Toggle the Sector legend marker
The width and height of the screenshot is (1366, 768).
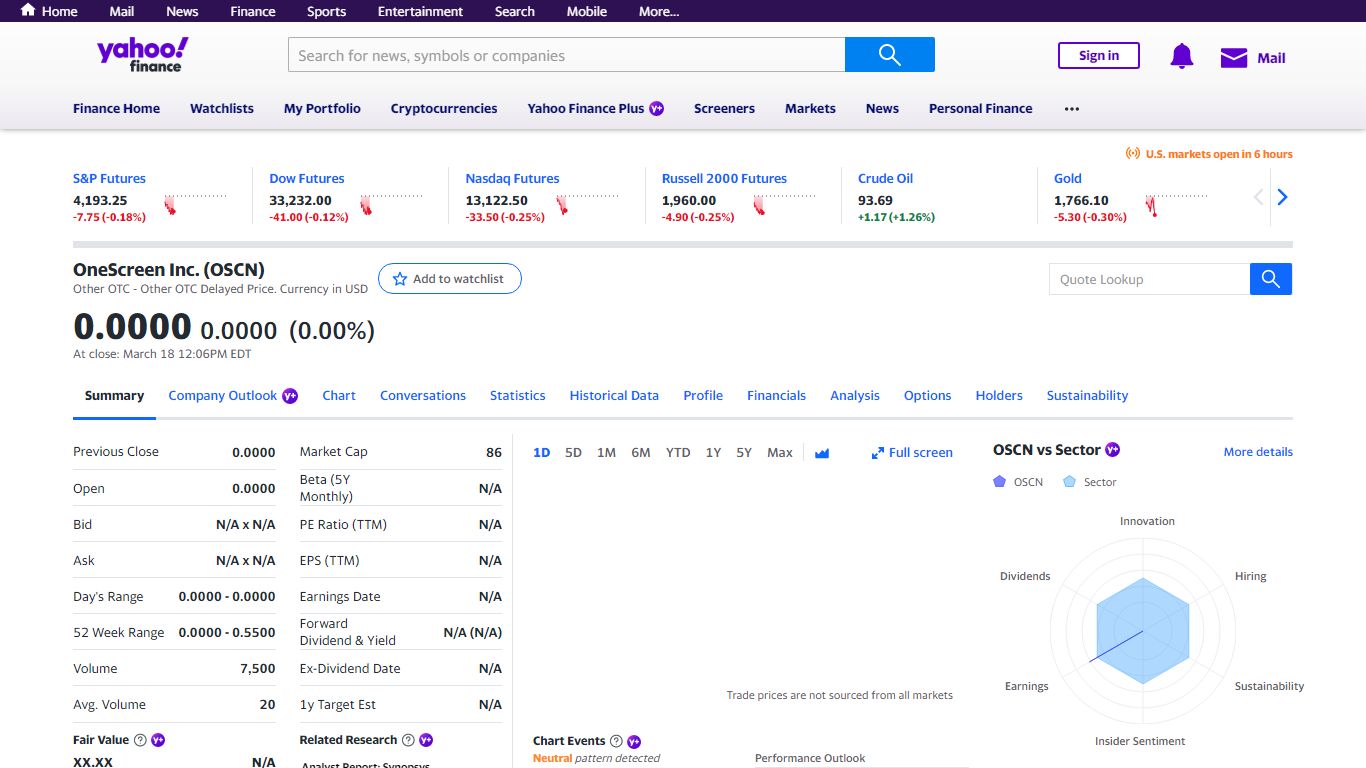[1069, 481]
